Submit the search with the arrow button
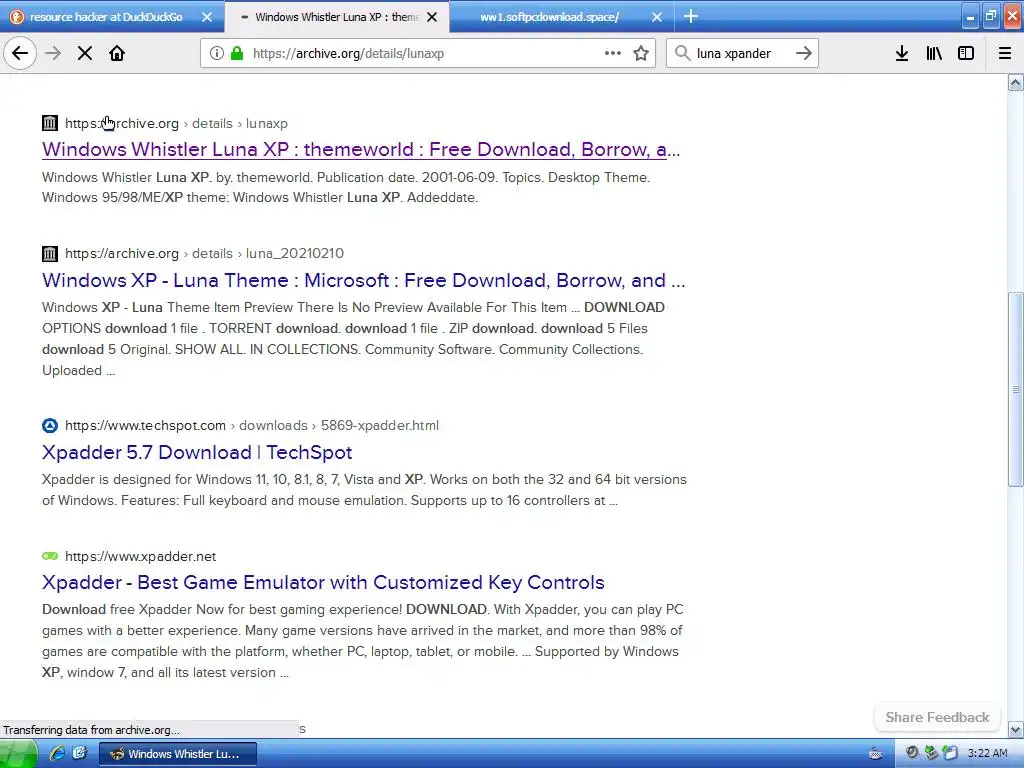This screenshot has height=768, width=1024. coord(804,53)
